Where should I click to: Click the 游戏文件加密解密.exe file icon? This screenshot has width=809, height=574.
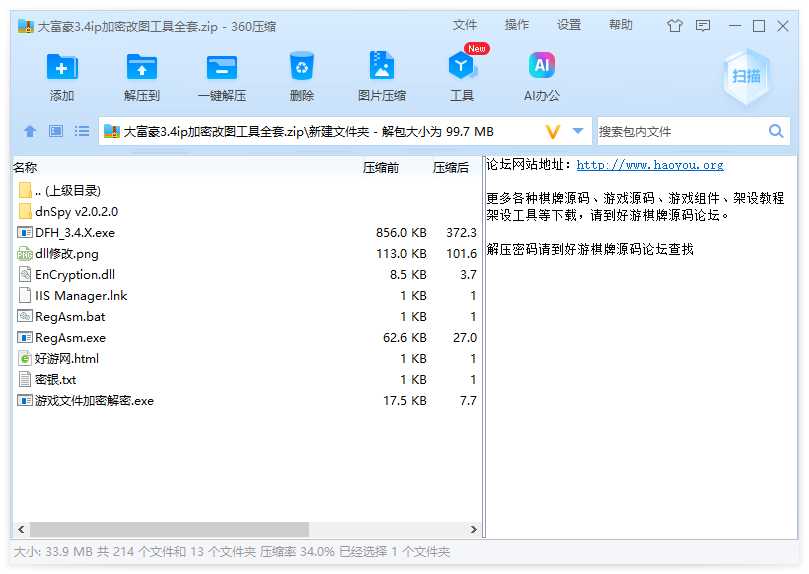click(x=25, y=400)
